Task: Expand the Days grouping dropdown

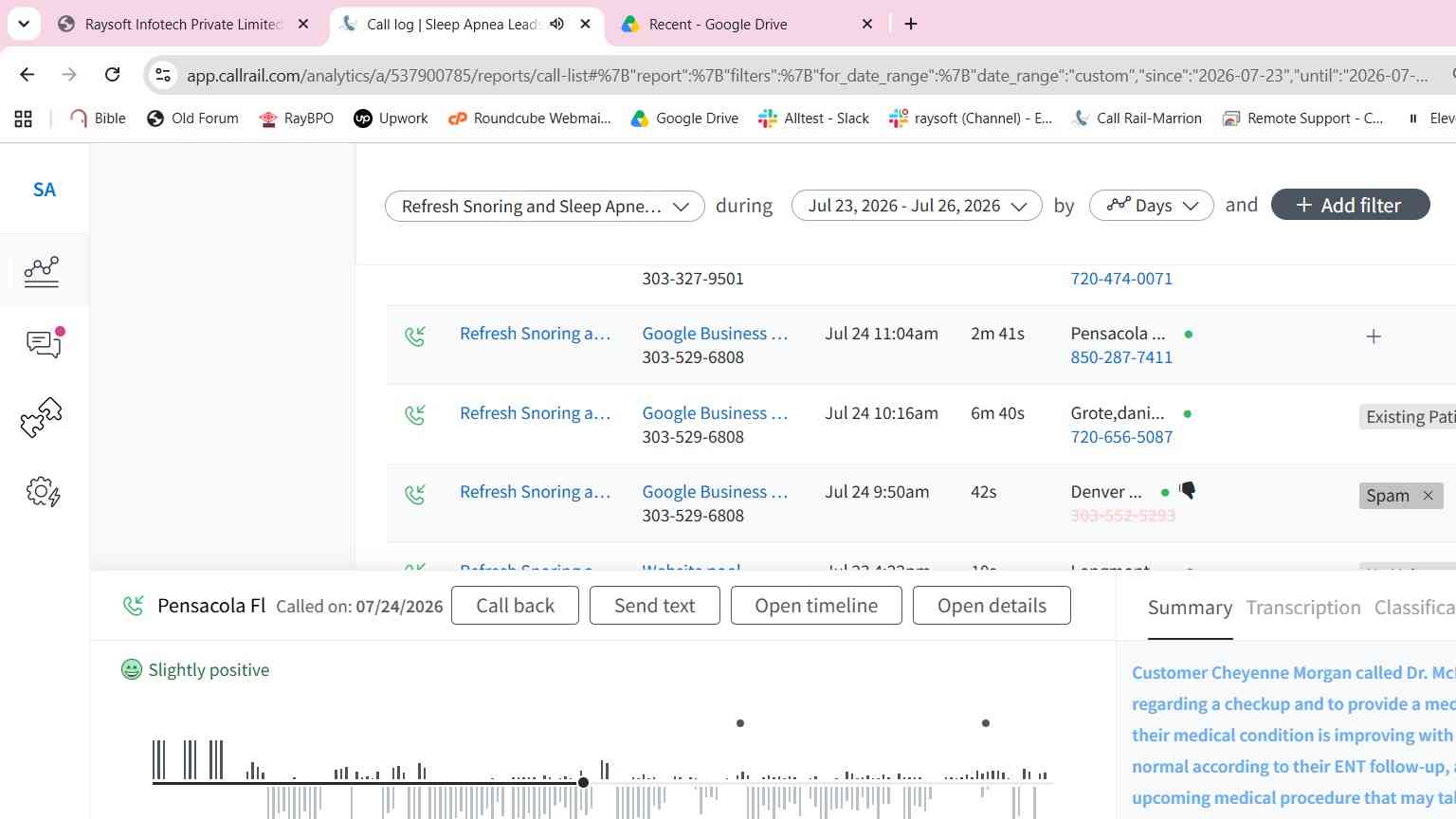Action: [x=1151, y=206]
